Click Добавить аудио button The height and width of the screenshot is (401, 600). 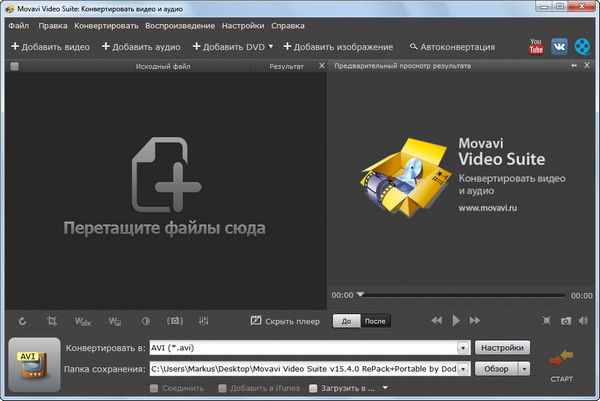pos(141,47)
